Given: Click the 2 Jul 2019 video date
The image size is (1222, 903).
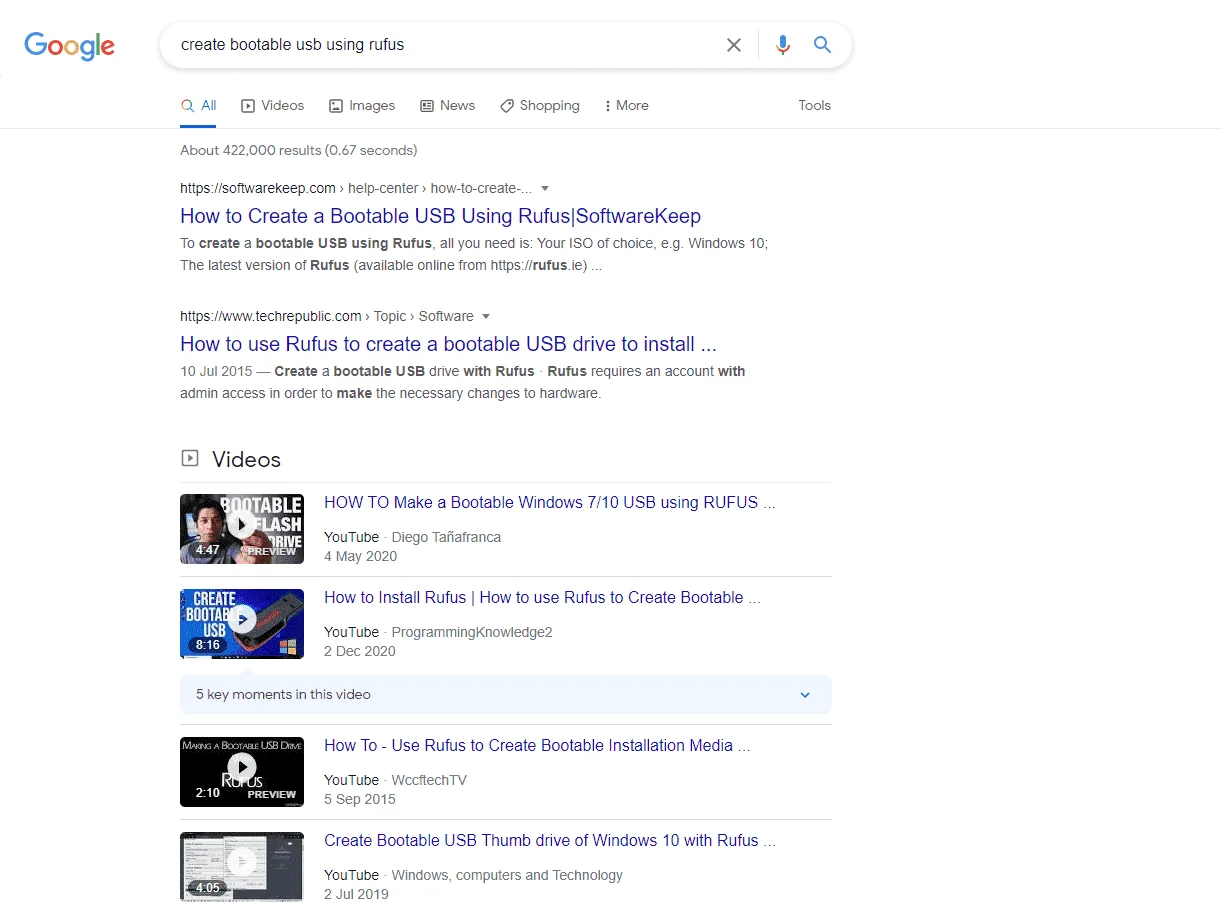Looking at the screenshot, I should 356,894.
